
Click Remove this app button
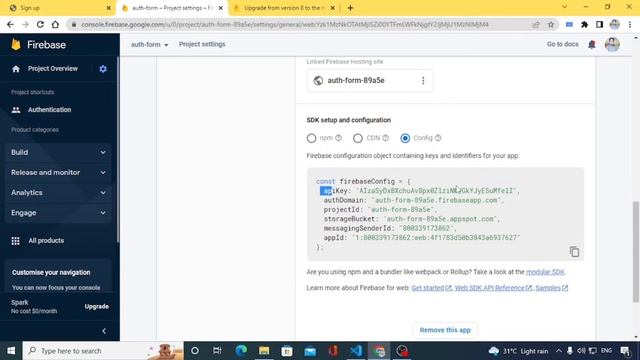pyautogui.click(x=445, y=330)
